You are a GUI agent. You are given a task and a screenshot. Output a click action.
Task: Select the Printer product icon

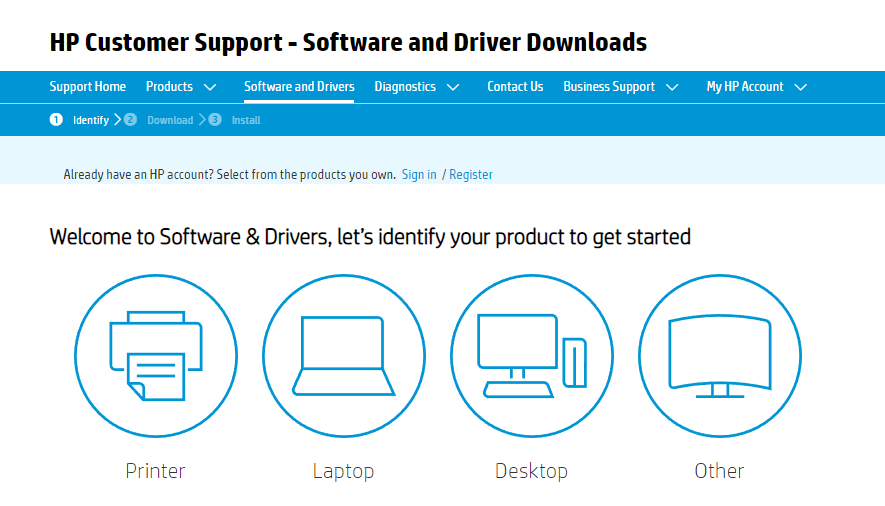[156, 356]
